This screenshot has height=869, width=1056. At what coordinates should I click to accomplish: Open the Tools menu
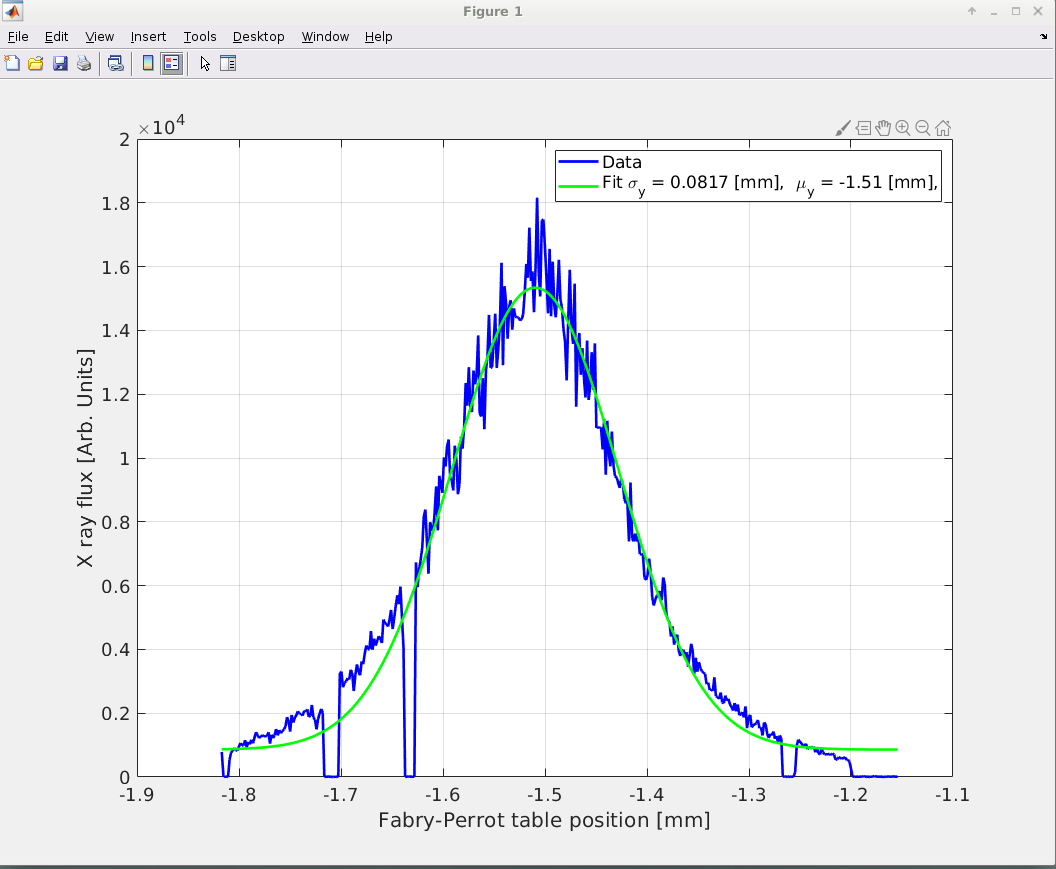pyautogui.click(x=200, y=36)
